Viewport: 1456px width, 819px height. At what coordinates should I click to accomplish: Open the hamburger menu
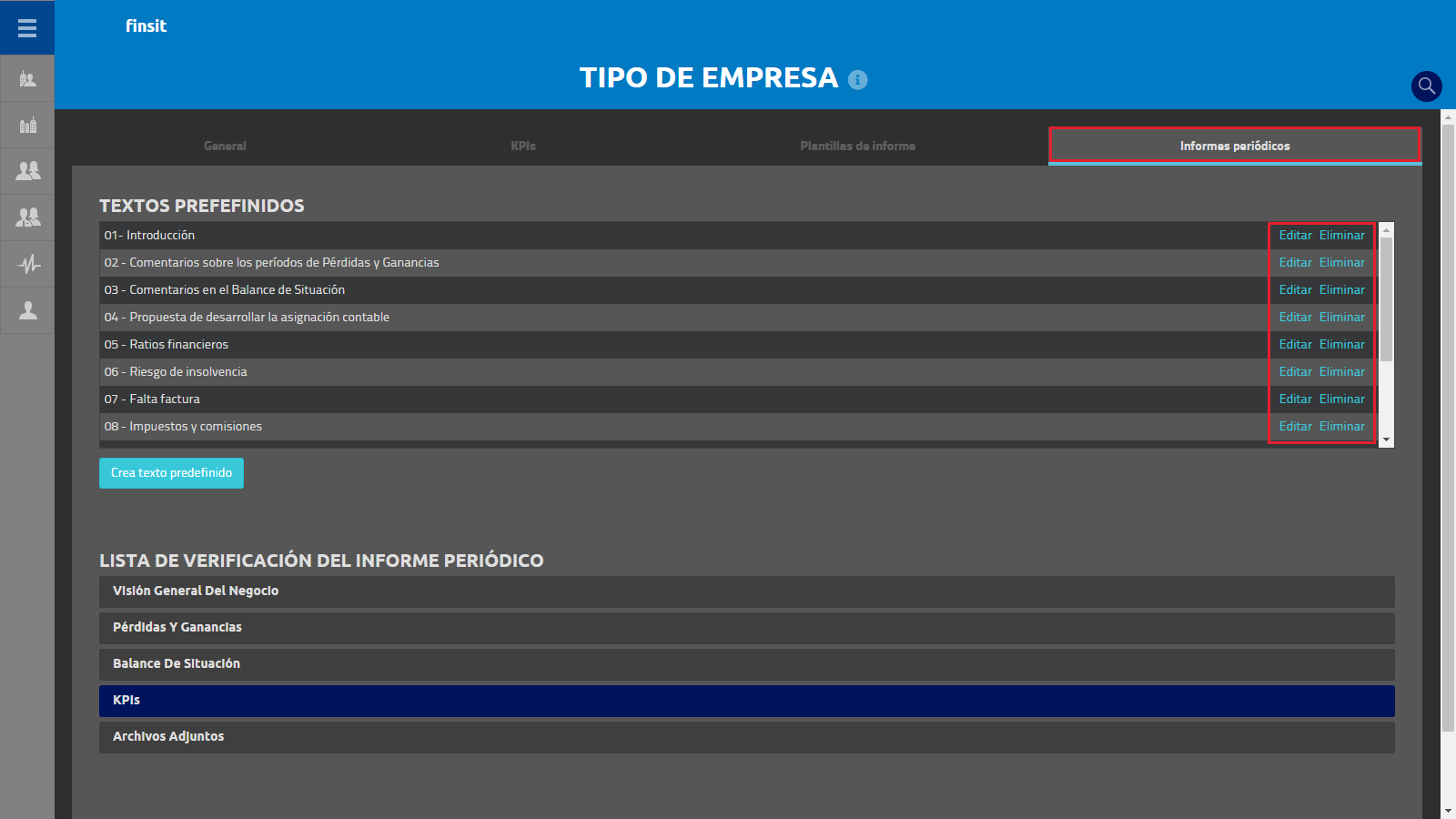(x=27, y=28)
